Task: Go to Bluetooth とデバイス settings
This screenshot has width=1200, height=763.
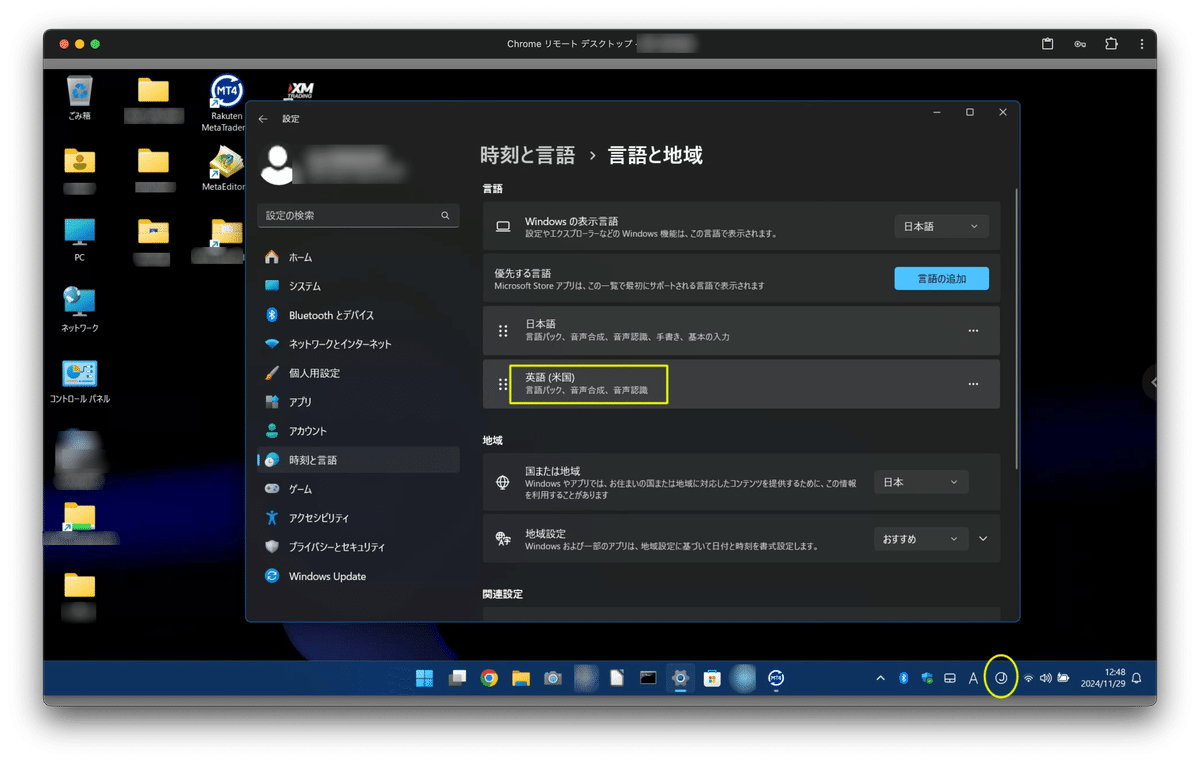Action: pos(358,315)
